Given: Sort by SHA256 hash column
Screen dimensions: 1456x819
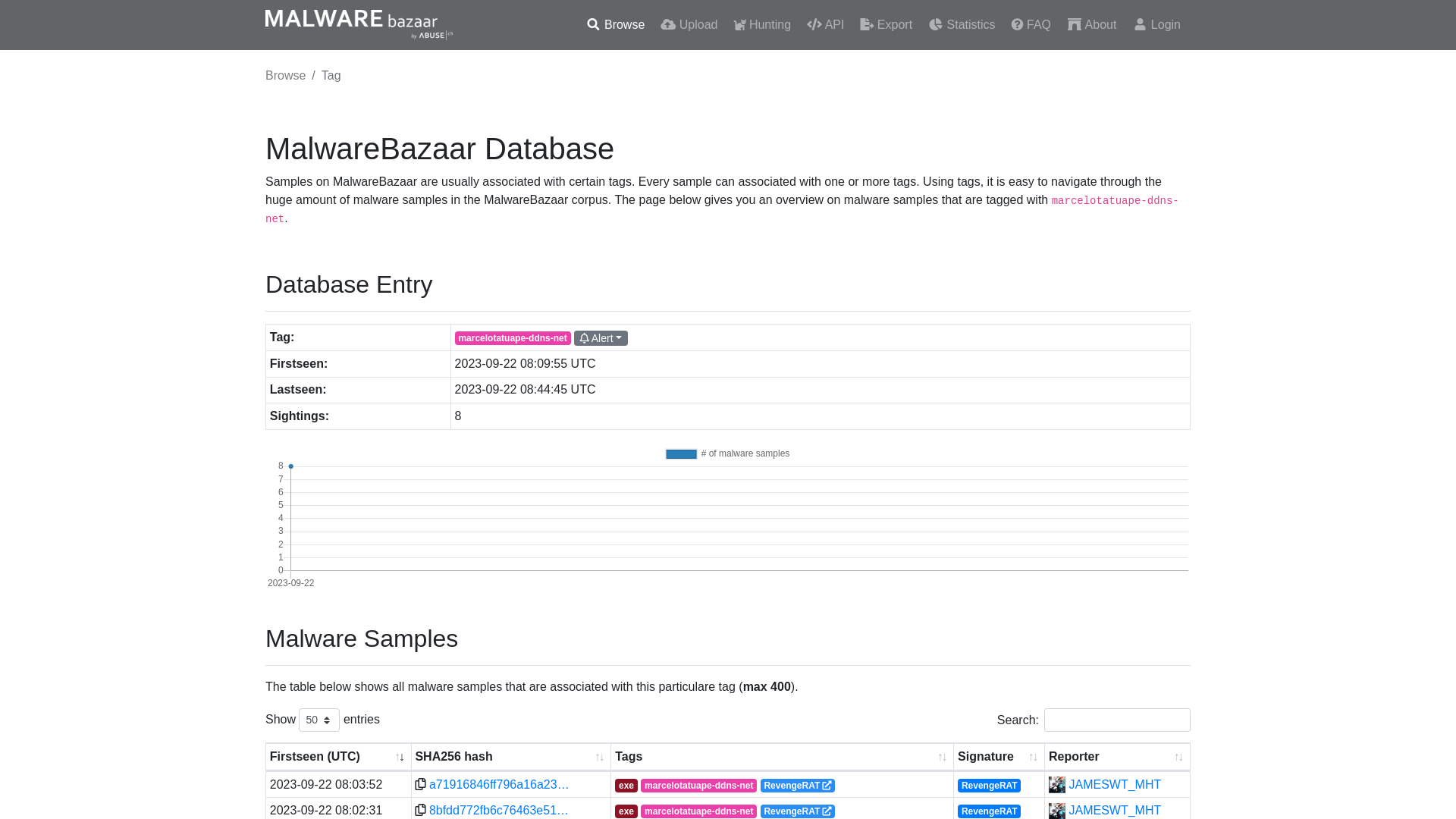Looking at the screenshot, I should pyautogui.click(x=511, y=757).
